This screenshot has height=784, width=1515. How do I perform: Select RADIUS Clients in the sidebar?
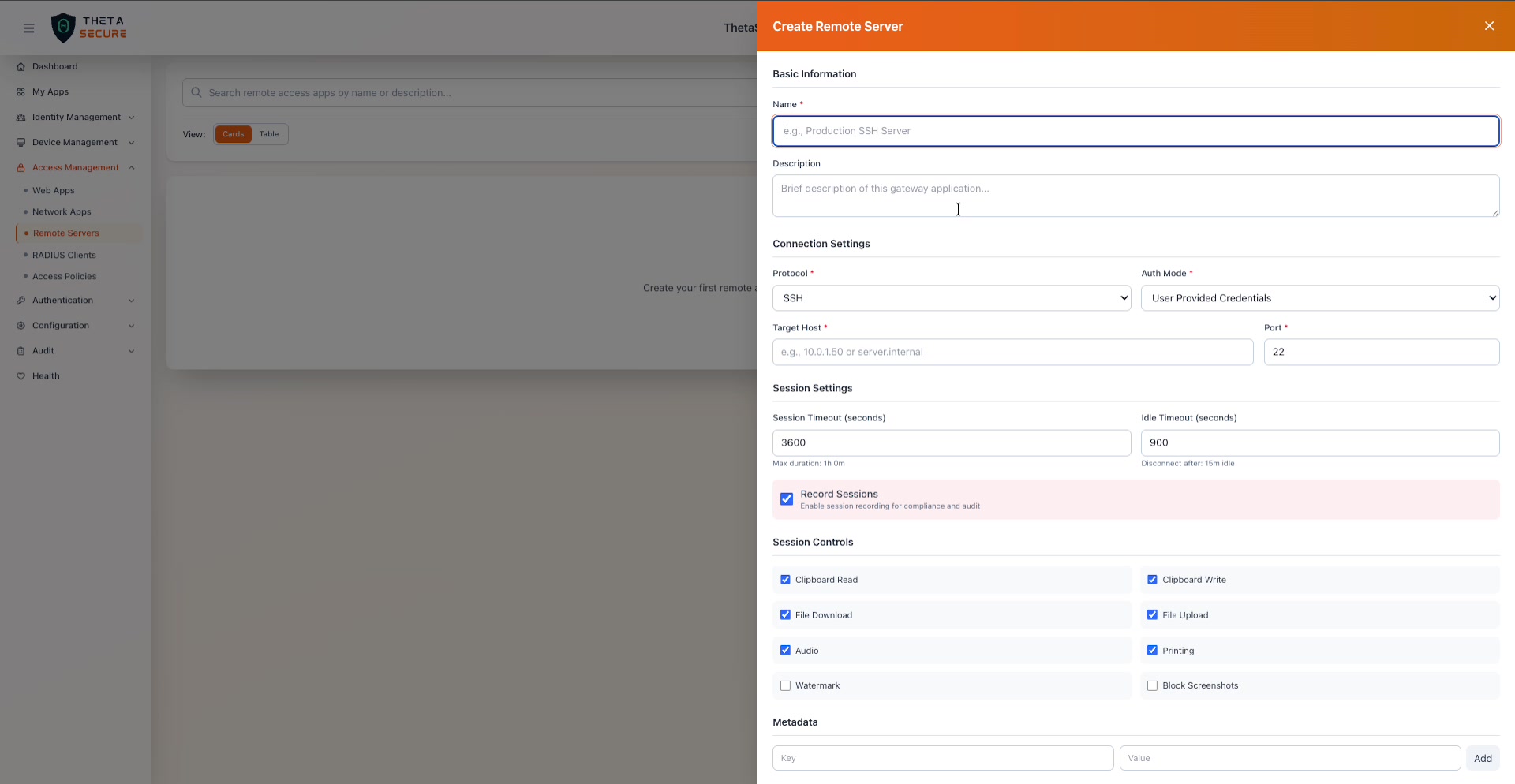[64, 255]
